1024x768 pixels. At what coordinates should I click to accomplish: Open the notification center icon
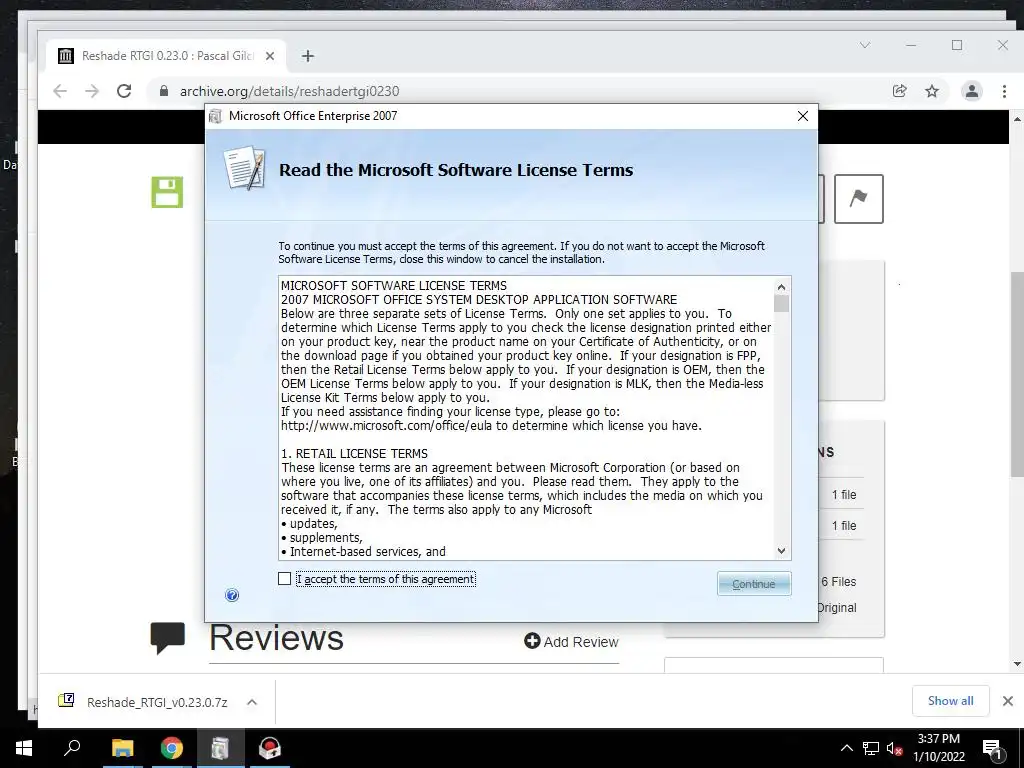(992, 748)
